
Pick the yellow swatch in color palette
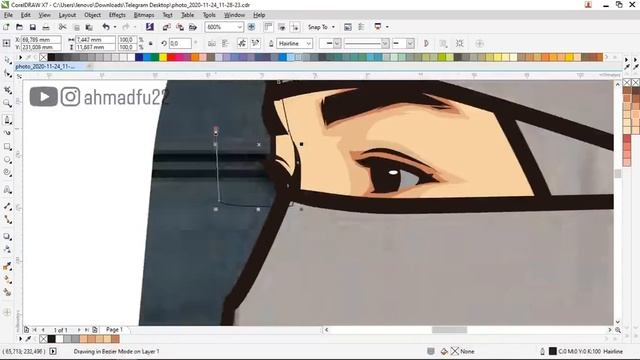pos(163,58)
